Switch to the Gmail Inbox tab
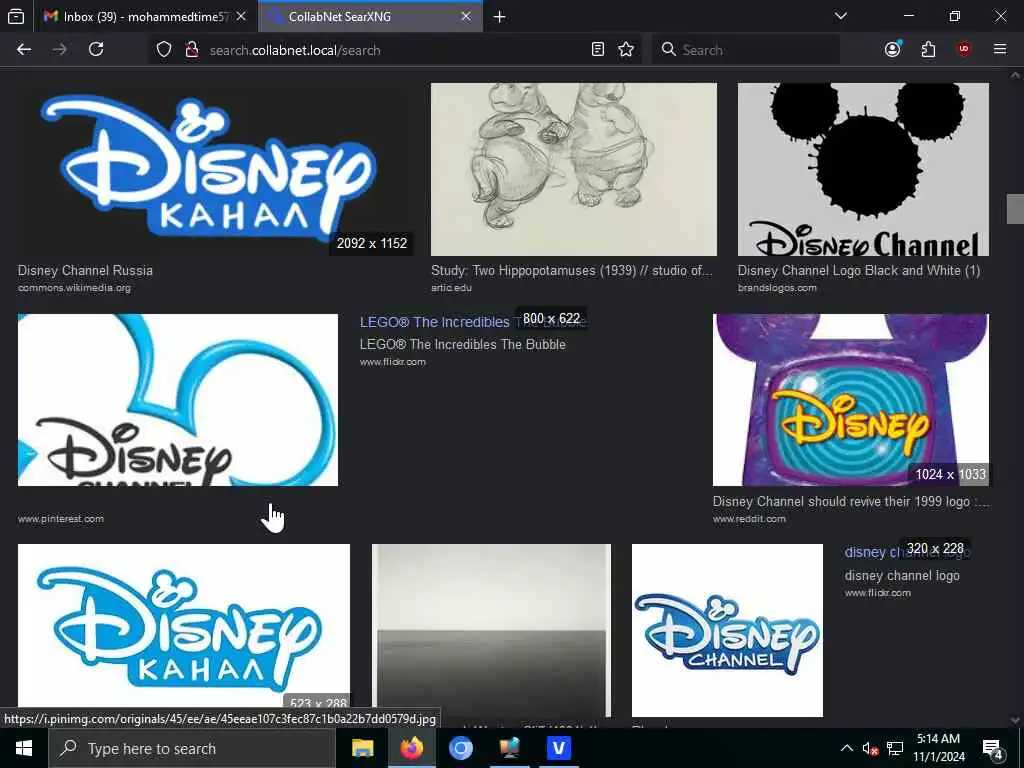The height and width of the screenshot is (768, 1024). [146, 17]
